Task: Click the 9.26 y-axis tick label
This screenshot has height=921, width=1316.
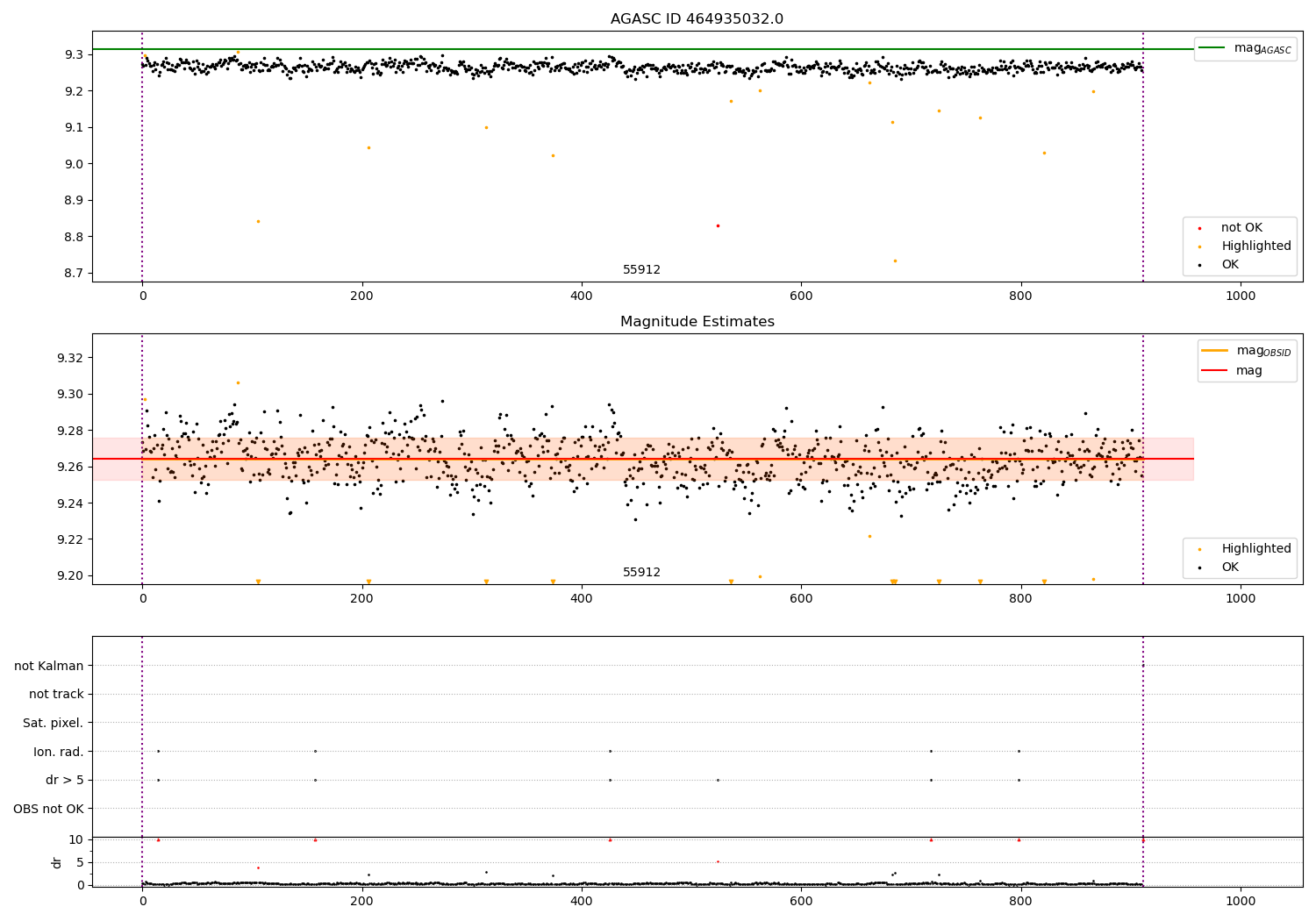Action: coord(71,467)
